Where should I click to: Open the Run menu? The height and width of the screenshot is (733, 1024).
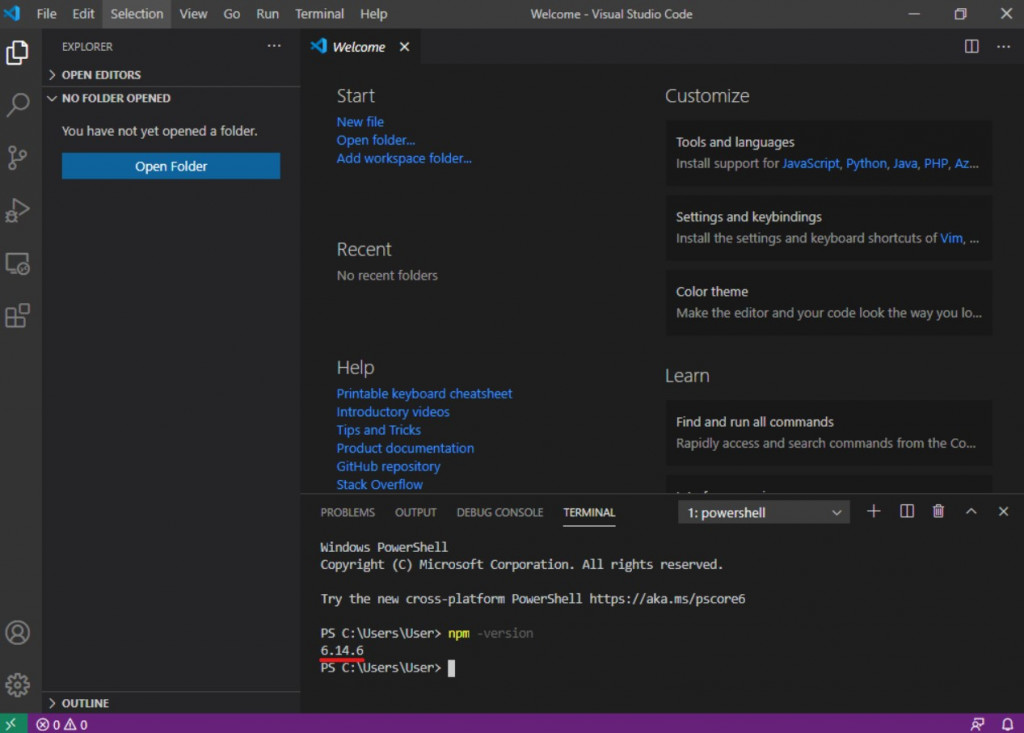pyautogui.click(x=267, y=14)
